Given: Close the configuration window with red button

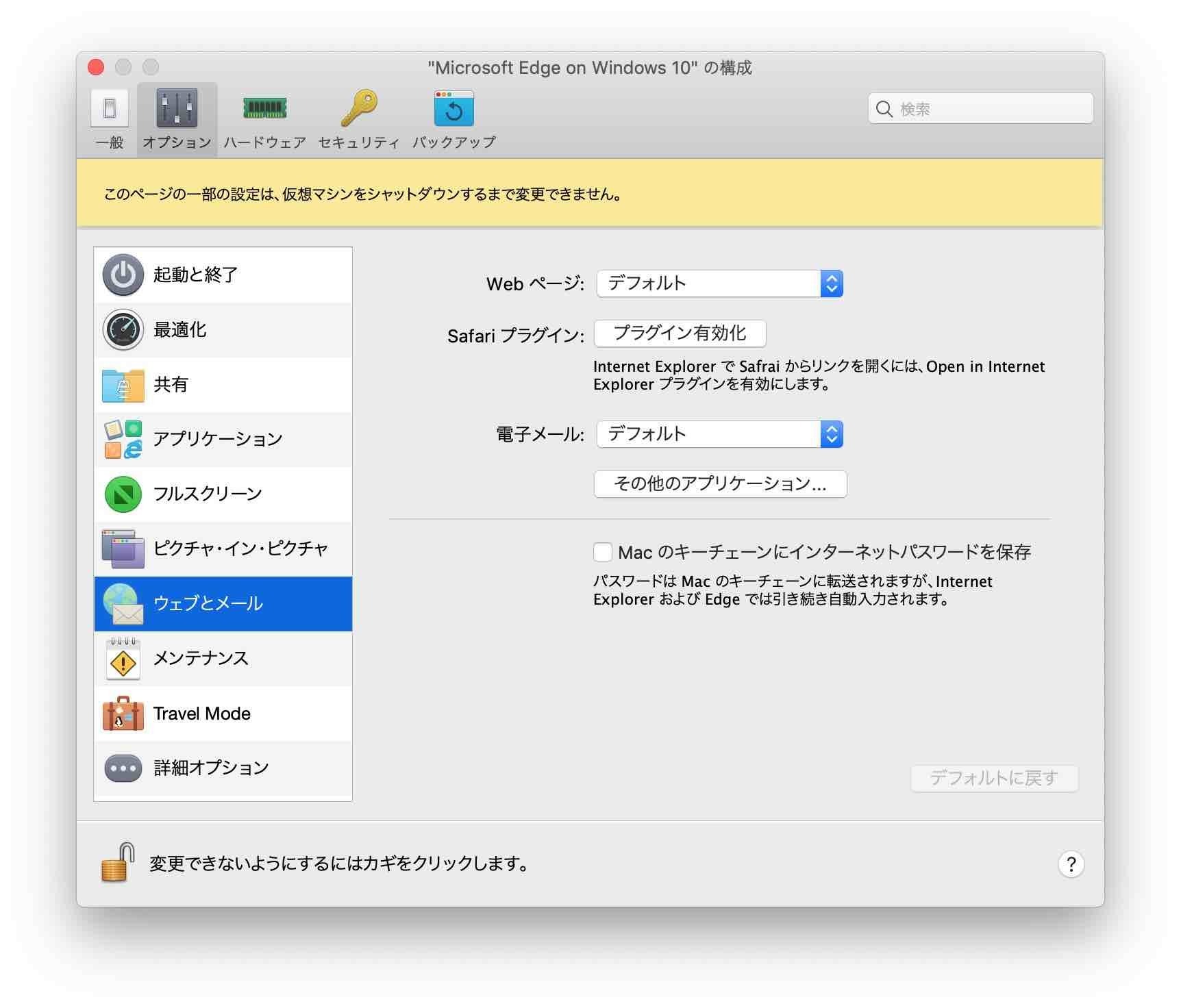Looking at the screenshot, I should (97, 67).
